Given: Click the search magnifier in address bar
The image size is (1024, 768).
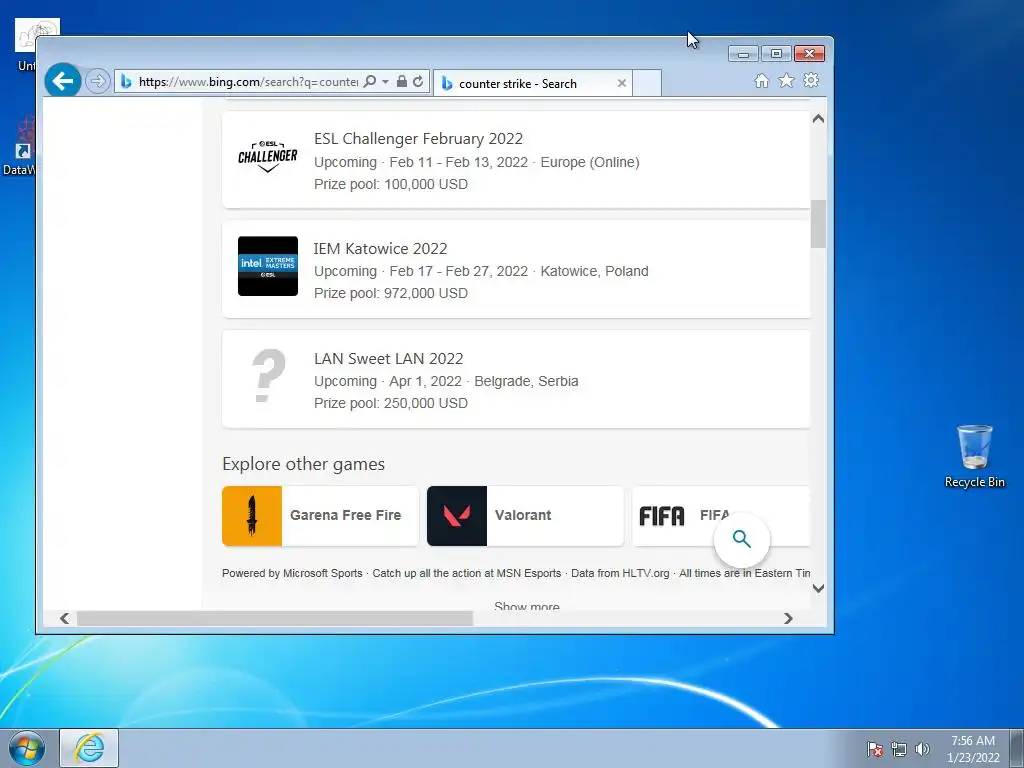Looking at the screenshot, I should 370,82.
